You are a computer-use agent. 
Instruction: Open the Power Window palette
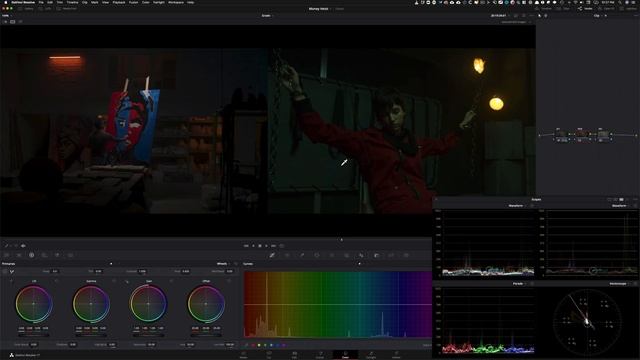tap(317, 255)
